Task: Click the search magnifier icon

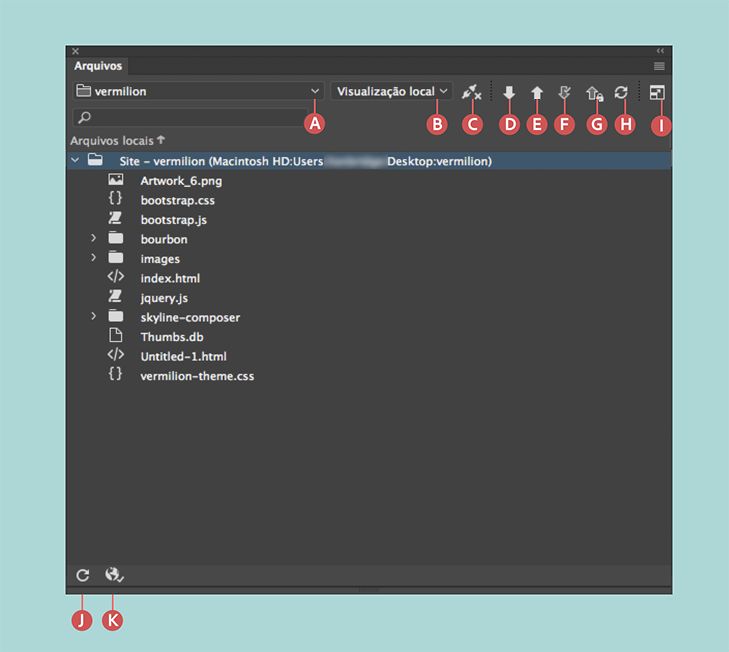Action: 85,117
